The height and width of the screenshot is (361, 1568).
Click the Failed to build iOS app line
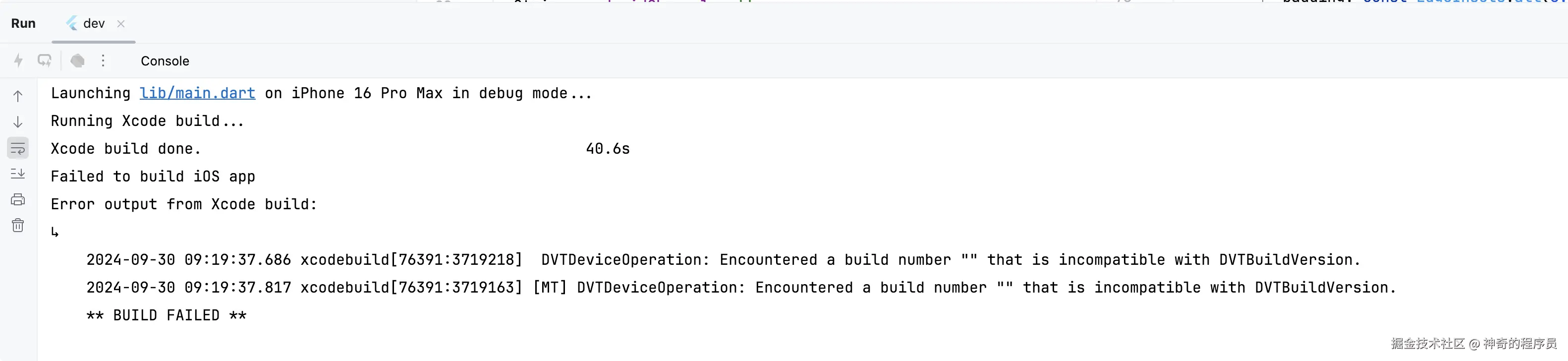pos(153,177)
